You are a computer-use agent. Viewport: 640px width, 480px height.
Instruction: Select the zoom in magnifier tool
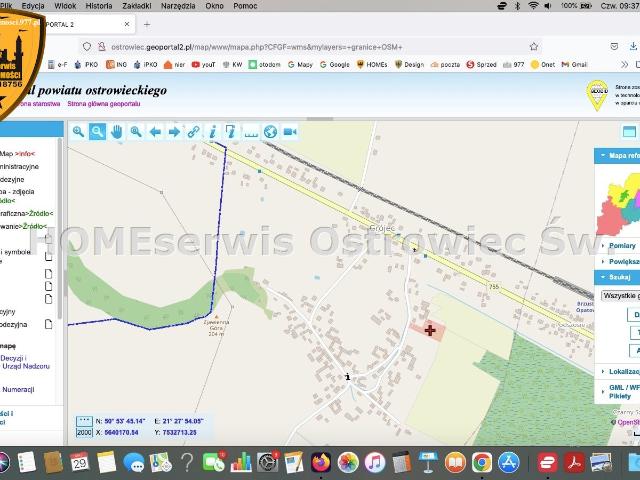(x=78, y=131)
